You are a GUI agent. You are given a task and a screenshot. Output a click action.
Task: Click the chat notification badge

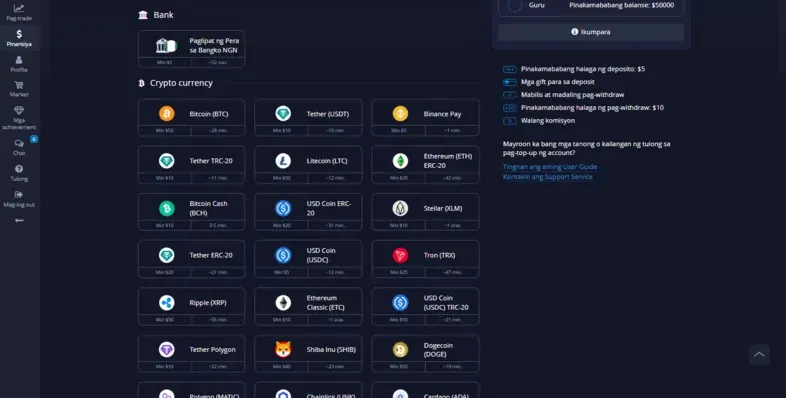[34, 139]
